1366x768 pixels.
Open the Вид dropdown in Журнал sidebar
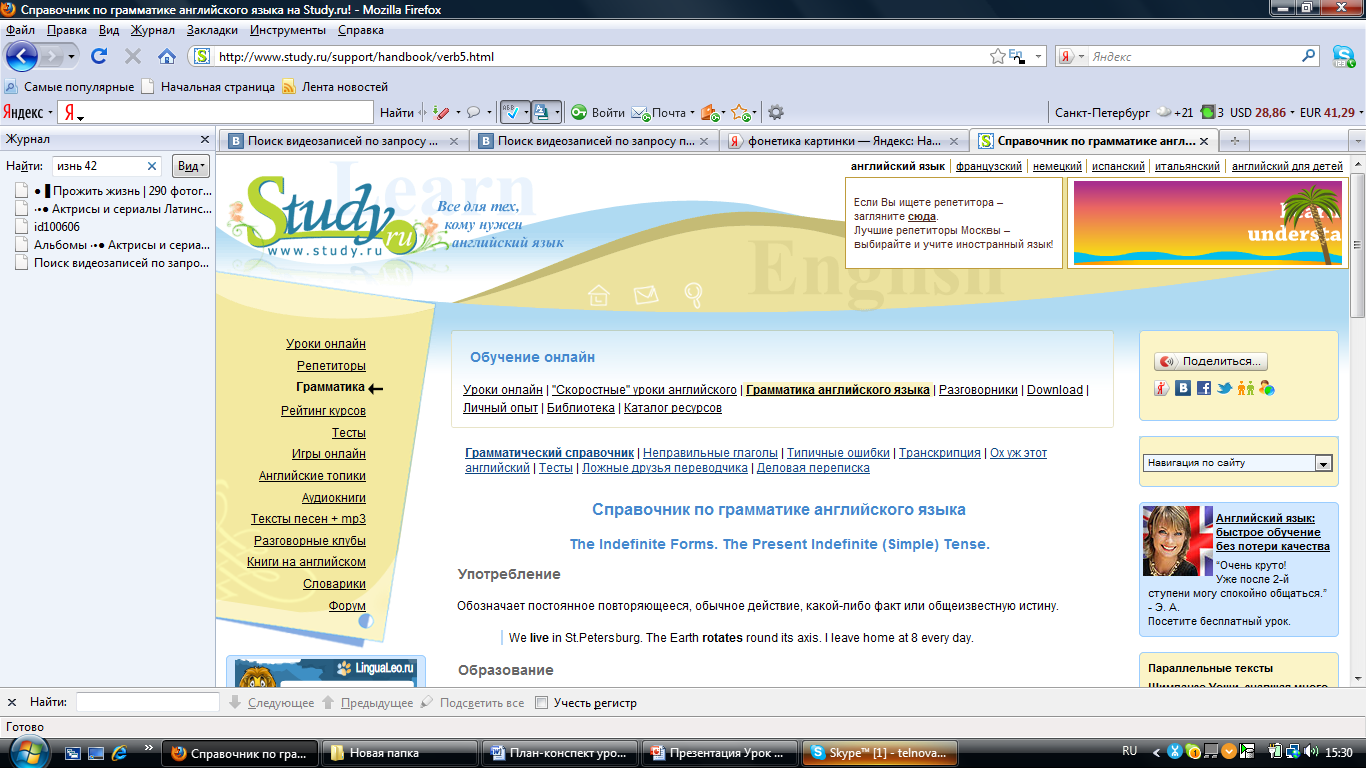[191, 166]
